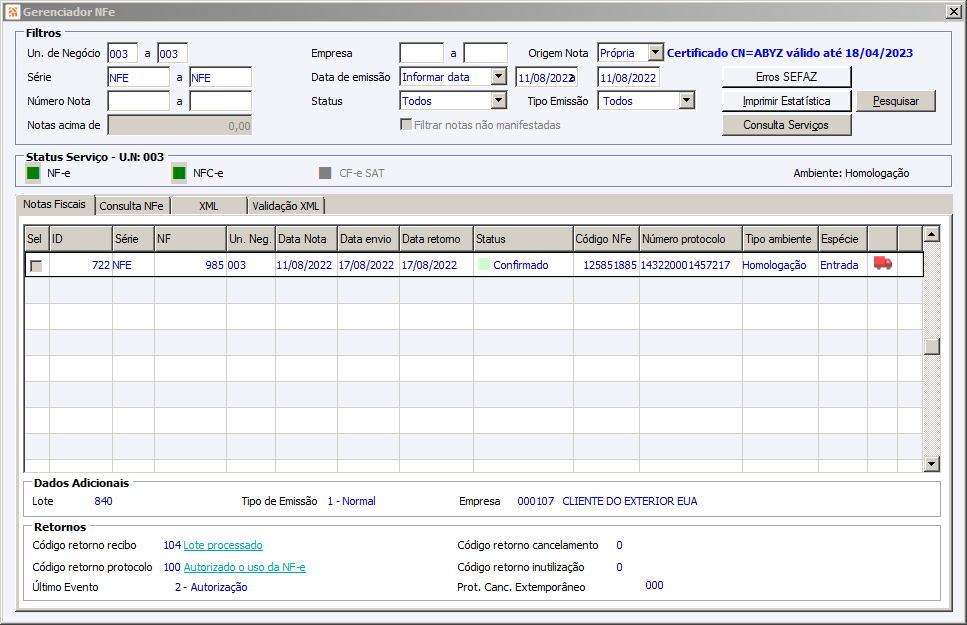Switch to the Consulta NFe tab
Image resolution: width=967 pixels, height=625 pixels.
click(132, 206)
